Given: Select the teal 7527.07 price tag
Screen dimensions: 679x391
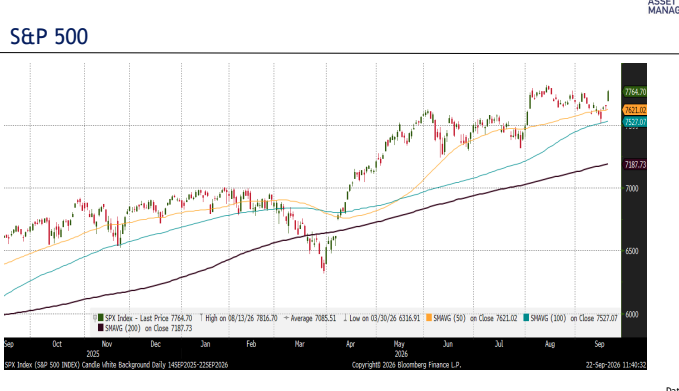Looking at the screenshot, I should pyautogui.click(x=635, y=122).
